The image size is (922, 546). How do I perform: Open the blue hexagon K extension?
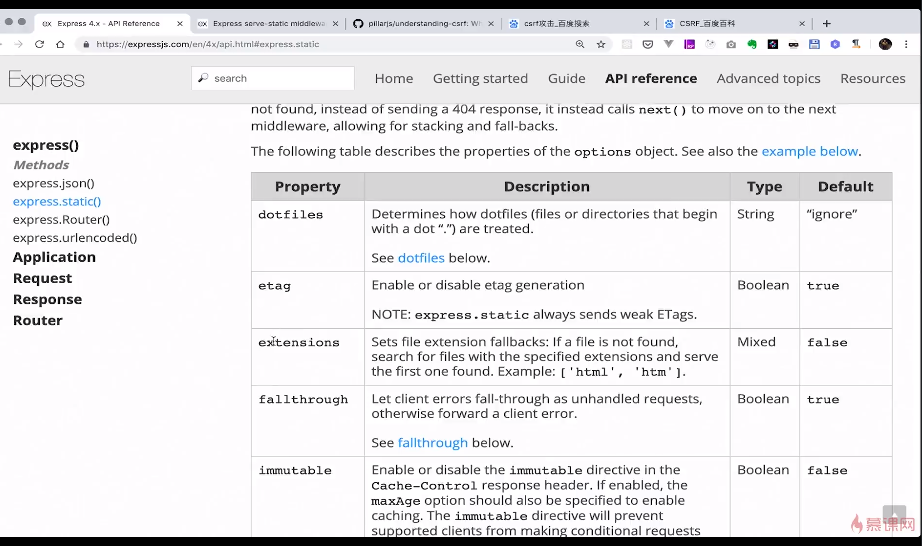click(x=835, y=44)
